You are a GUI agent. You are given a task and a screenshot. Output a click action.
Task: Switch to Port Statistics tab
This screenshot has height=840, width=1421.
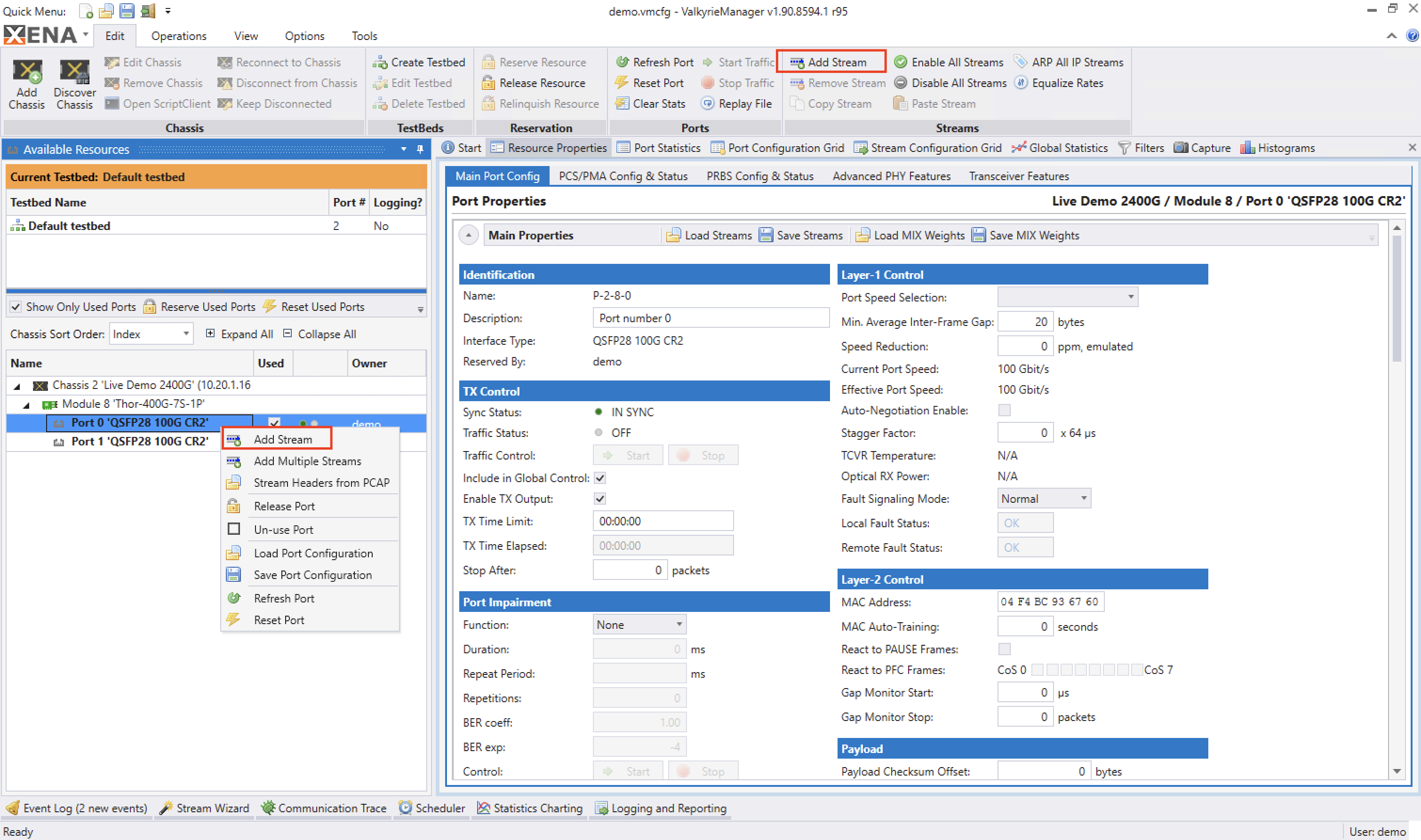pos(658,148)
